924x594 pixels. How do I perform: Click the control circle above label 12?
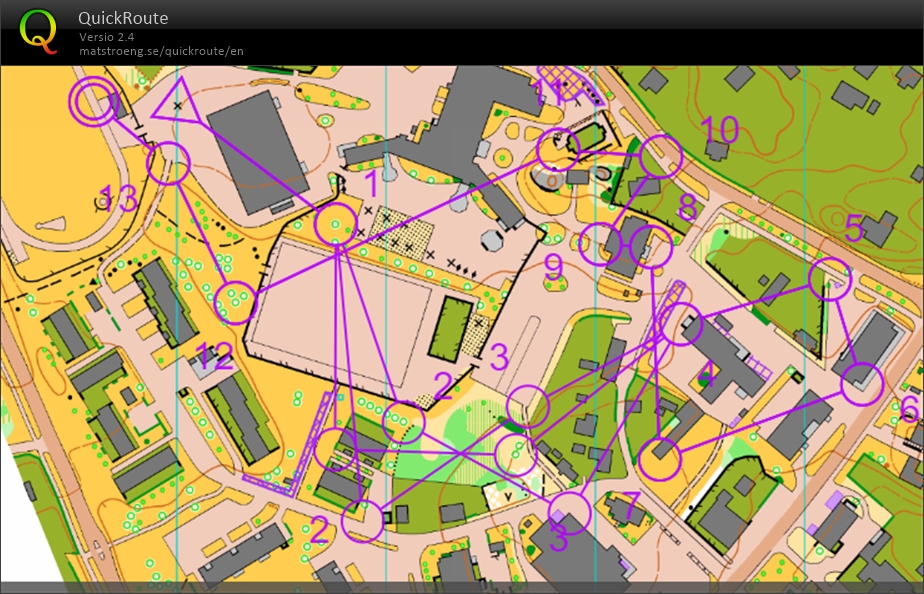(236, 302)
